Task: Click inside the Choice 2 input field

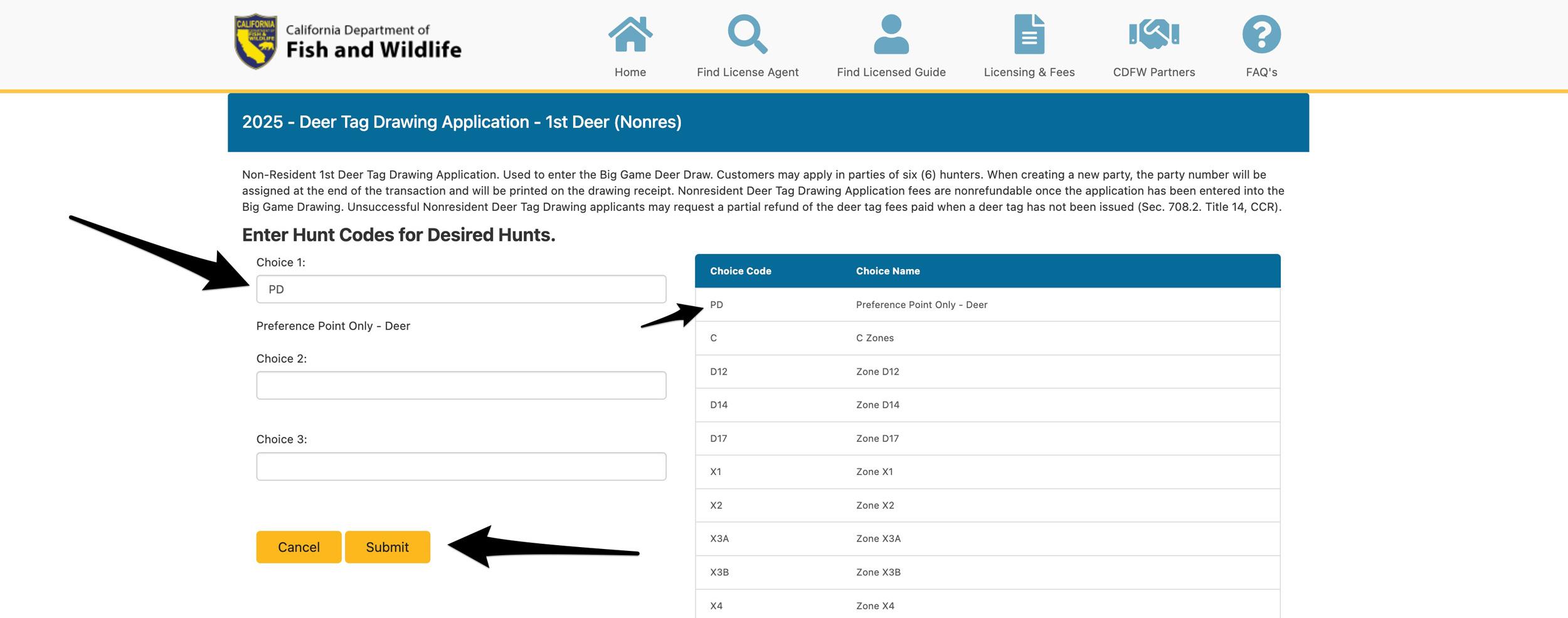Action: pyautogui.click(x=461, y=385)
